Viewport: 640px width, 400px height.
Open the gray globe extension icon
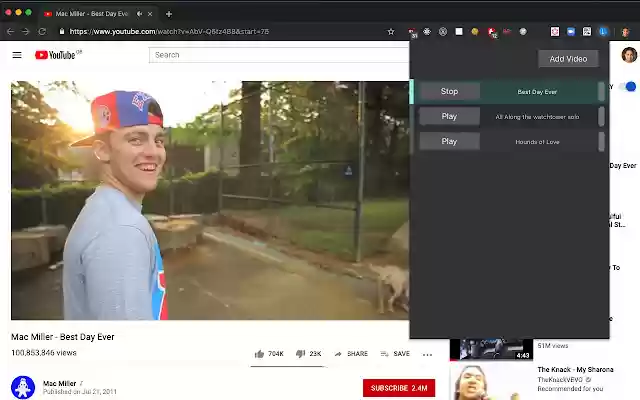point(523,31)
